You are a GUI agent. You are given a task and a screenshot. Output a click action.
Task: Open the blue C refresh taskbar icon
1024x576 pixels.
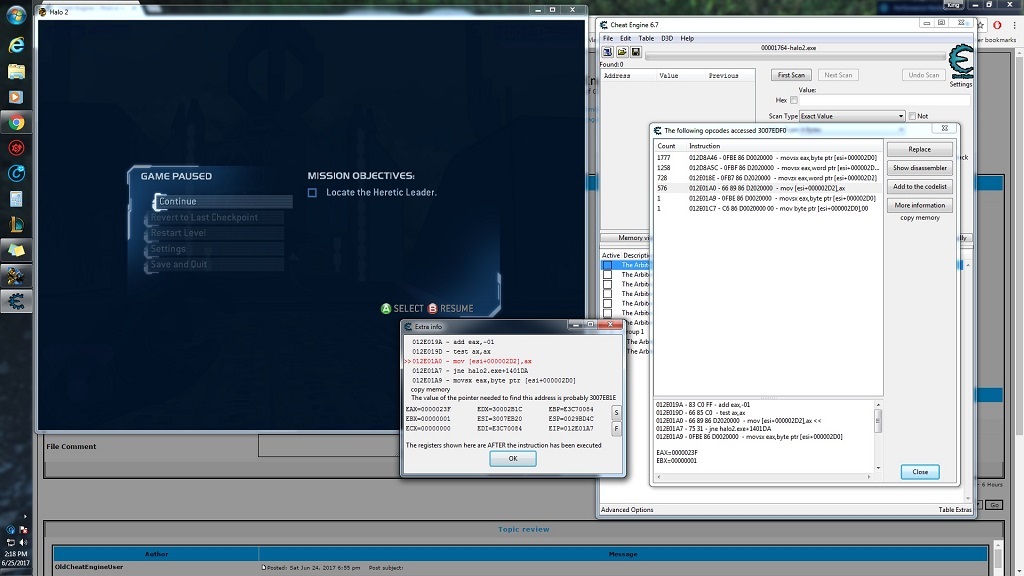coord(16,173)
